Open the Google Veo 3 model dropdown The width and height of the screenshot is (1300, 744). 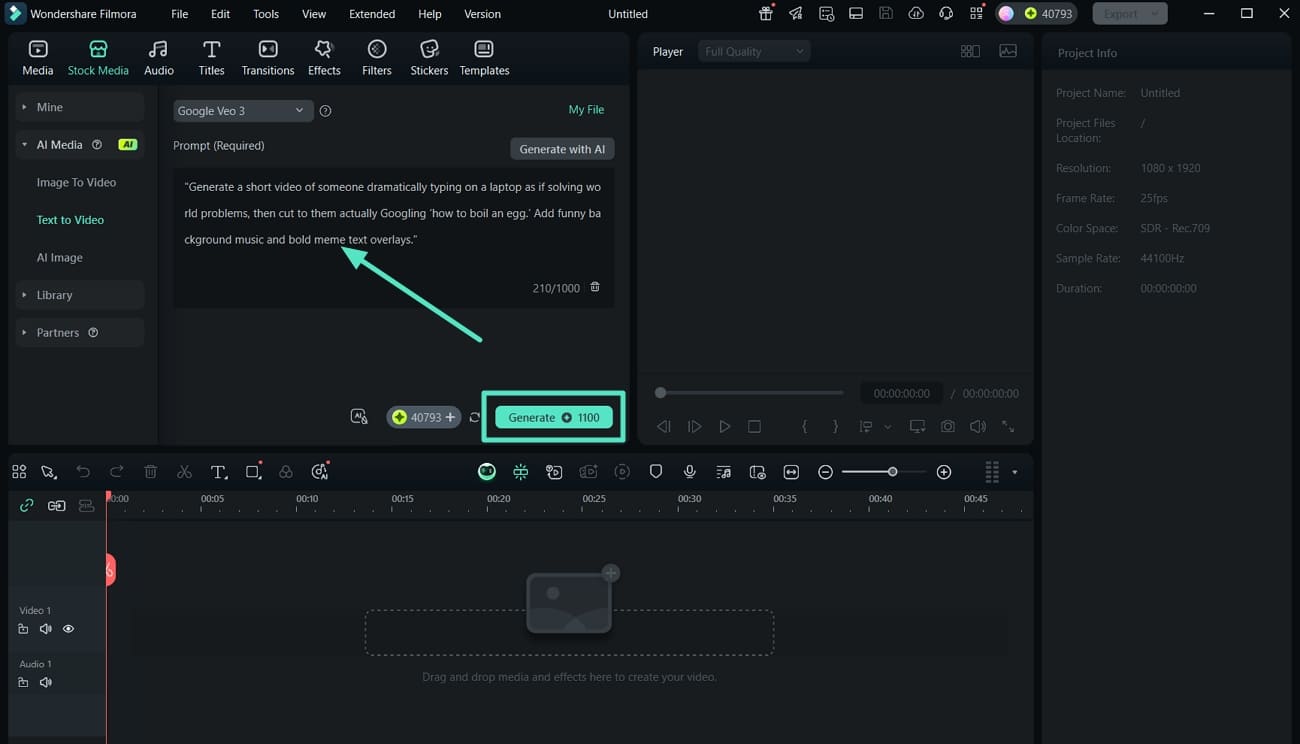pos(243,111)
